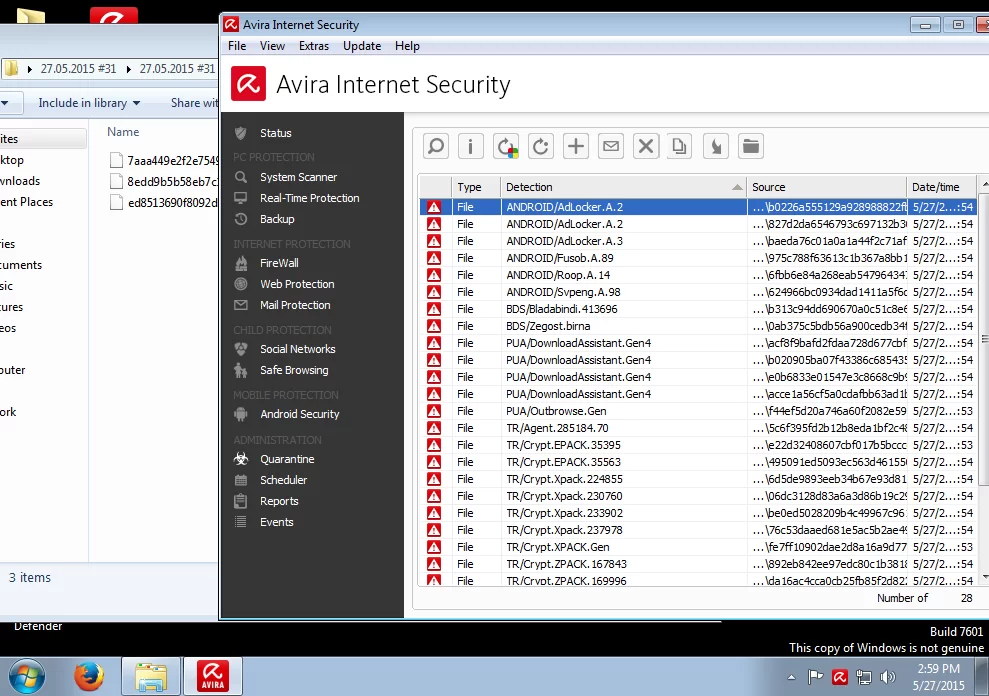Select the TR/Crypt.EPACK.35395 row

[698, 445]
